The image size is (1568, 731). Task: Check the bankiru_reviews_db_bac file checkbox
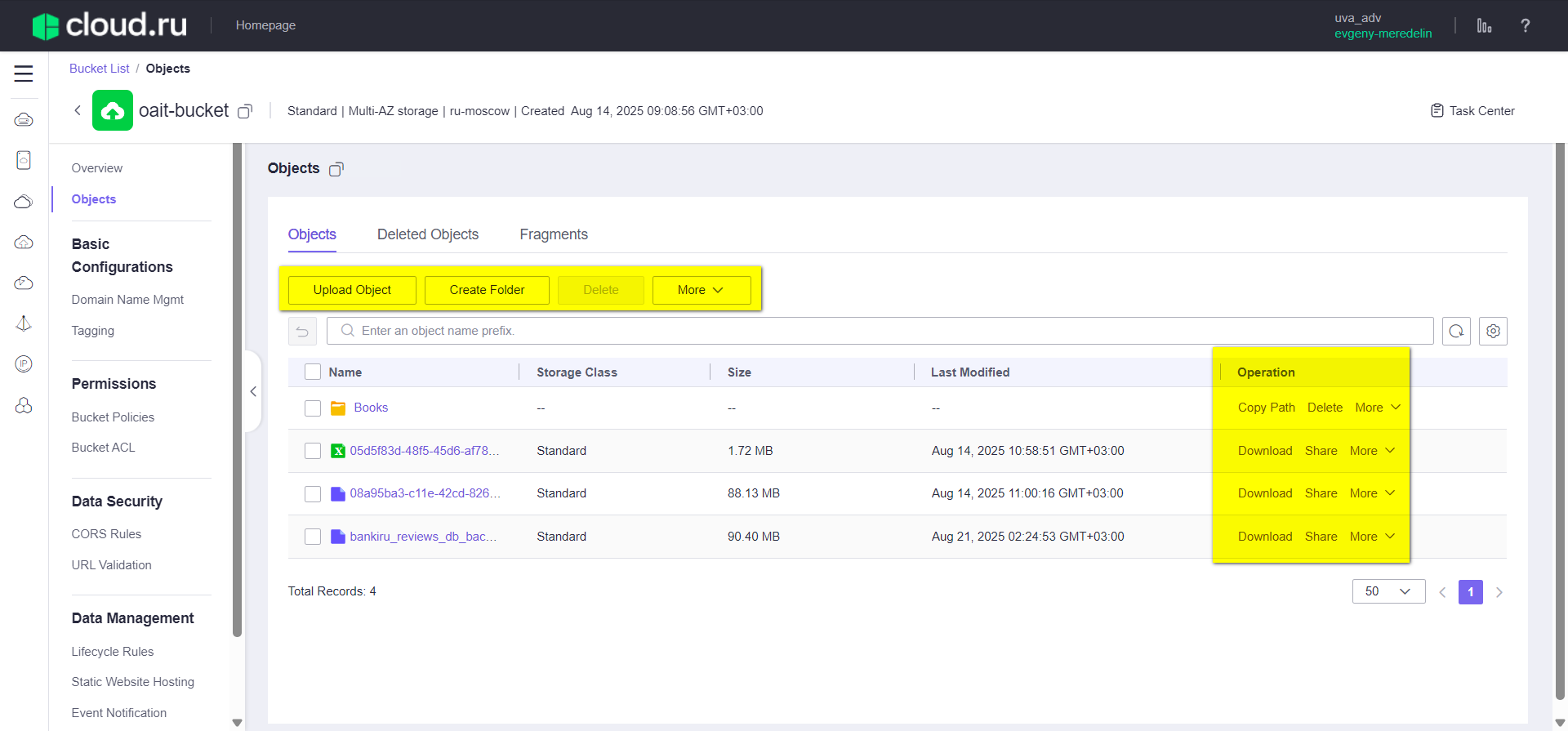313,537
